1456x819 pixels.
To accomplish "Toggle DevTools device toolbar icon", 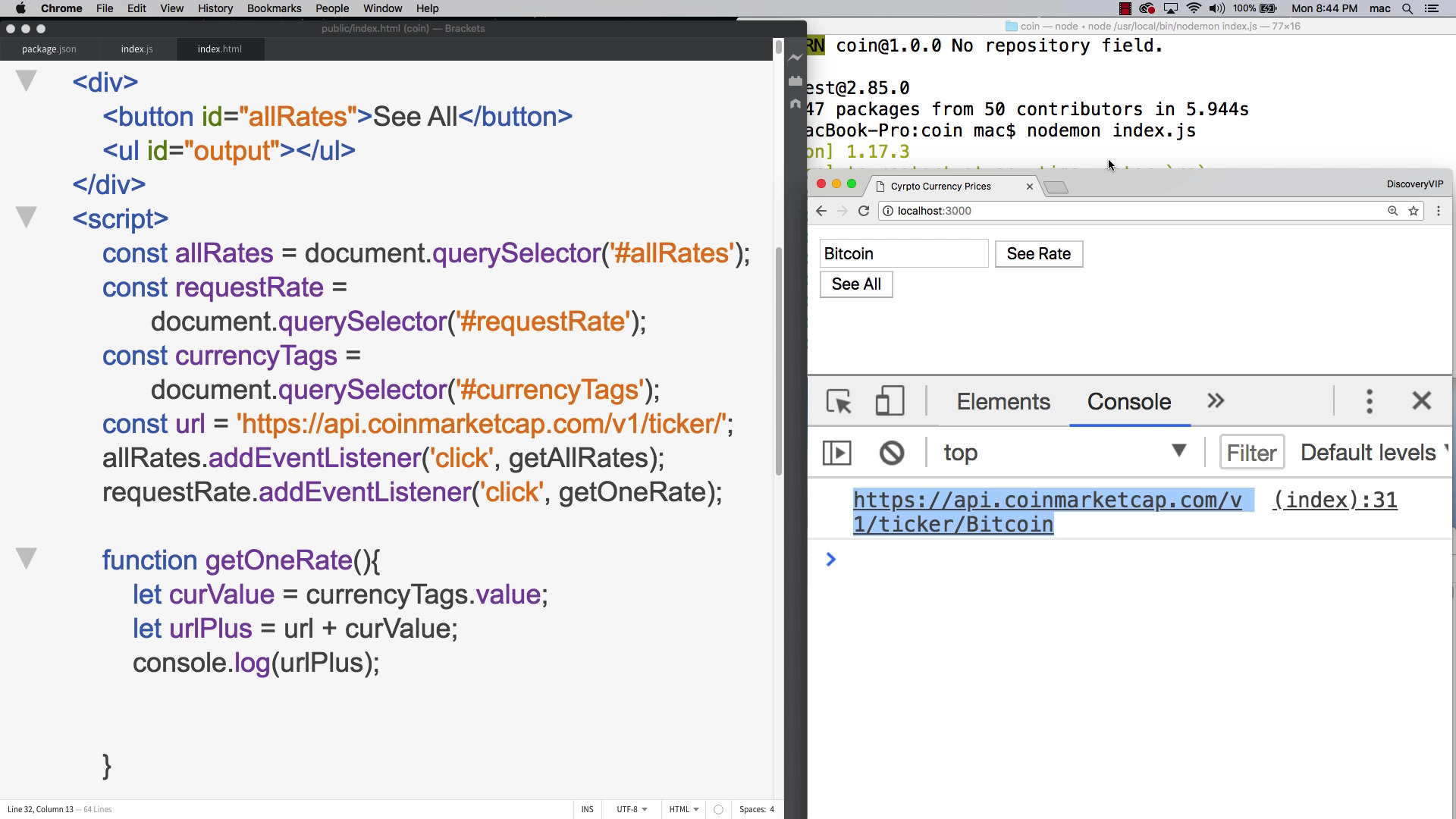I will tap(890, 401).
